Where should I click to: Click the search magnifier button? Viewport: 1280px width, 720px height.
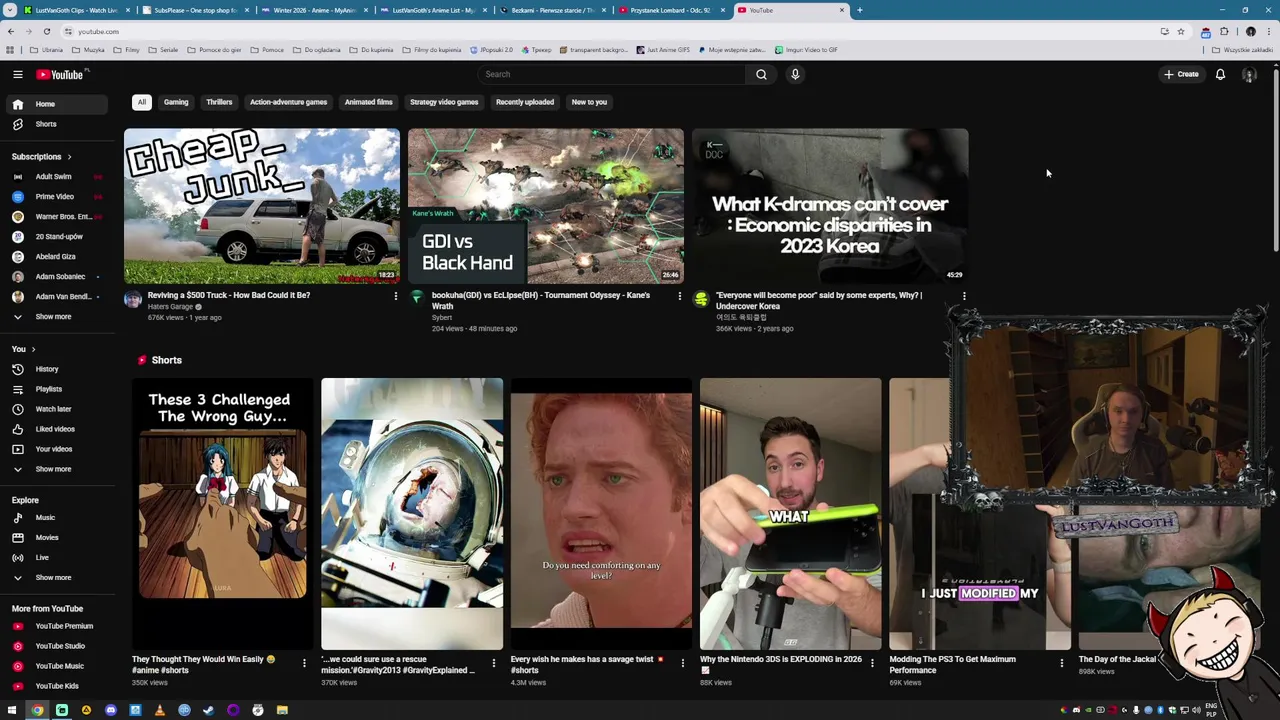pos(761,74)
